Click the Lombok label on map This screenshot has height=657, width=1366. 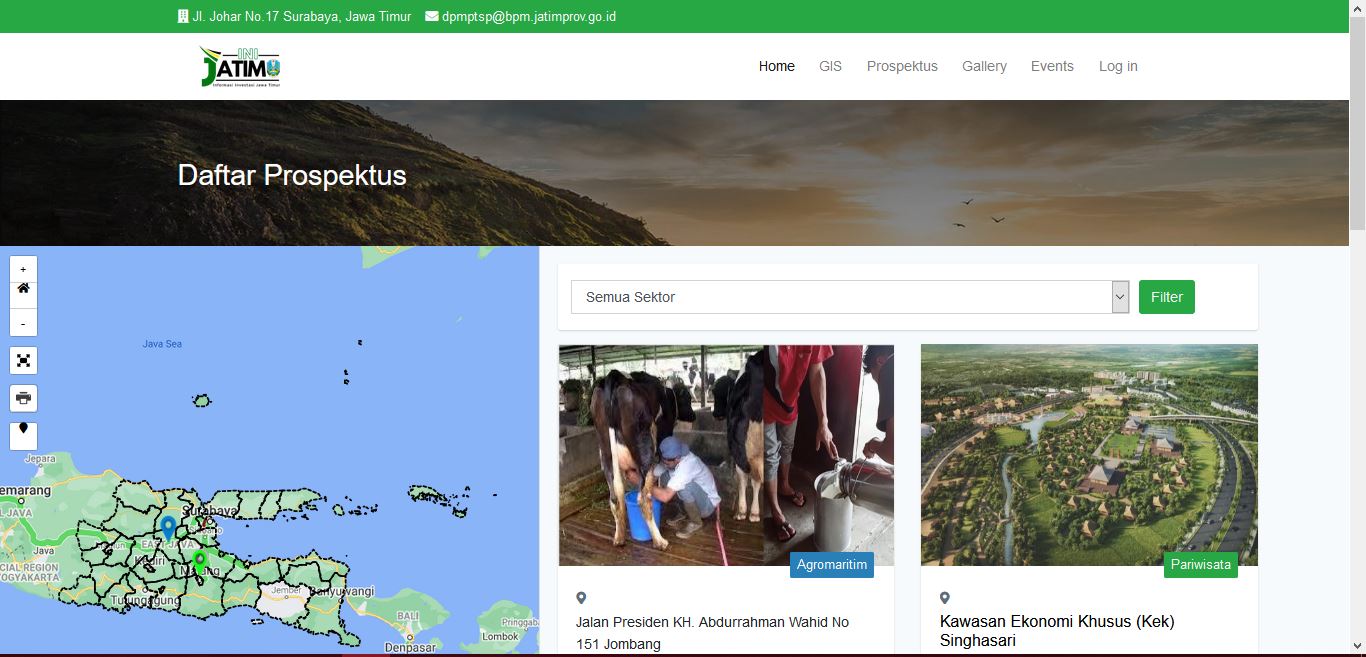pyautogui.click(x=500, y=636)
